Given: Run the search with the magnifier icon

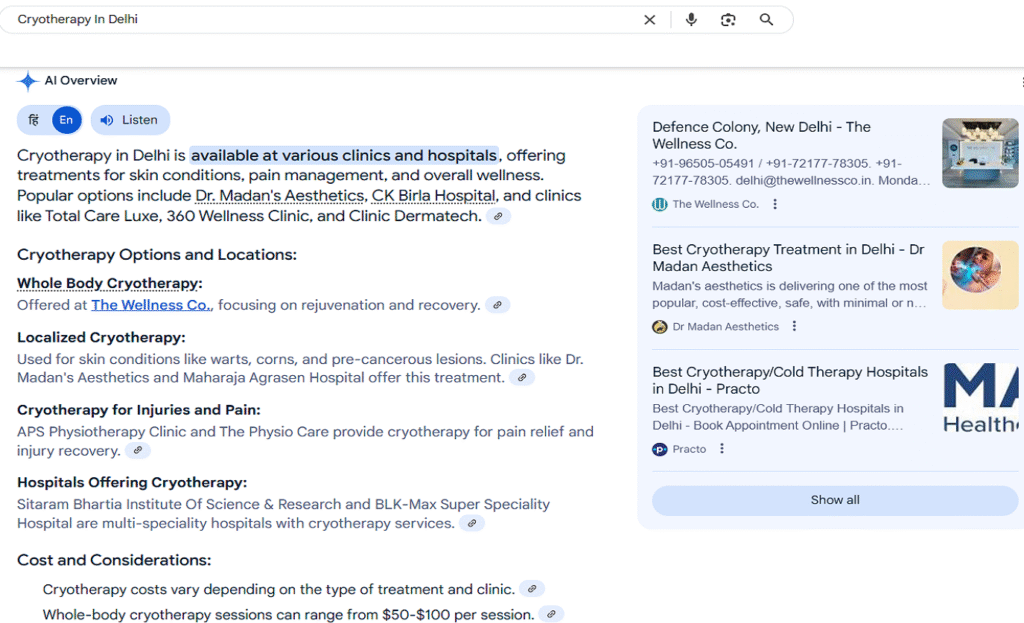Looking at the screenshot, I should tap(766, 20).
